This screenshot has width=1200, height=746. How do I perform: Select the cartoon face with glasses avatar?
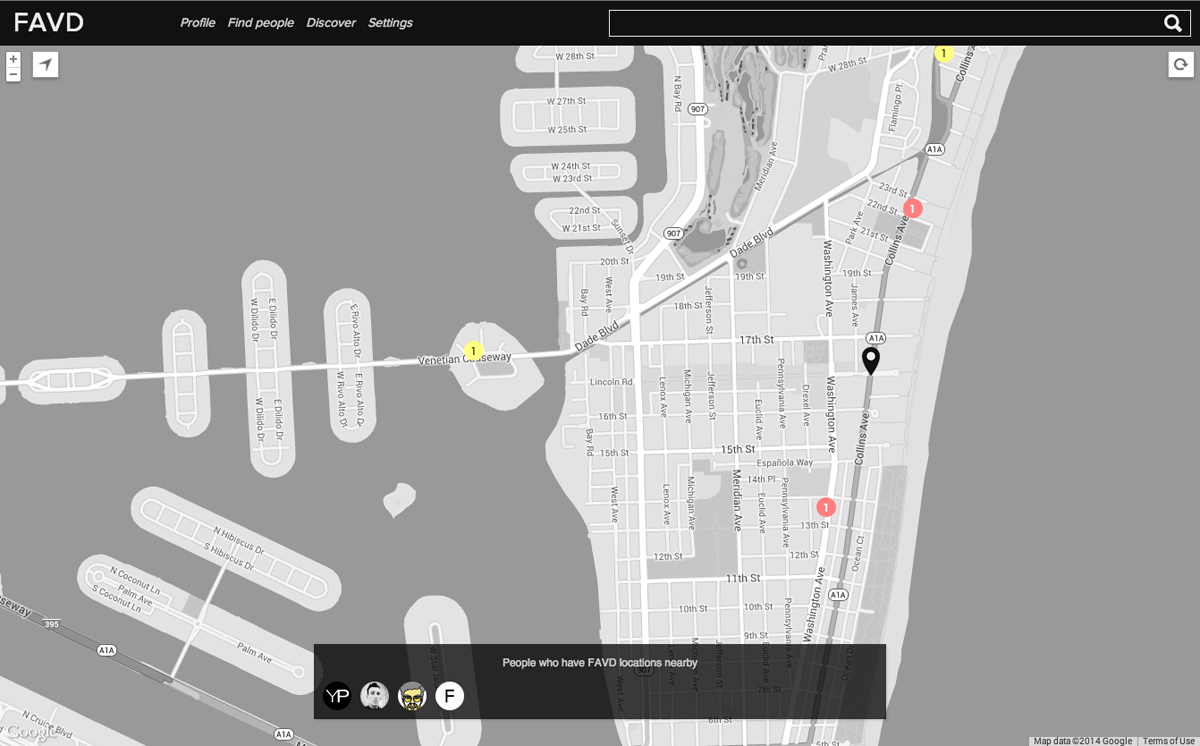[412, 696]
